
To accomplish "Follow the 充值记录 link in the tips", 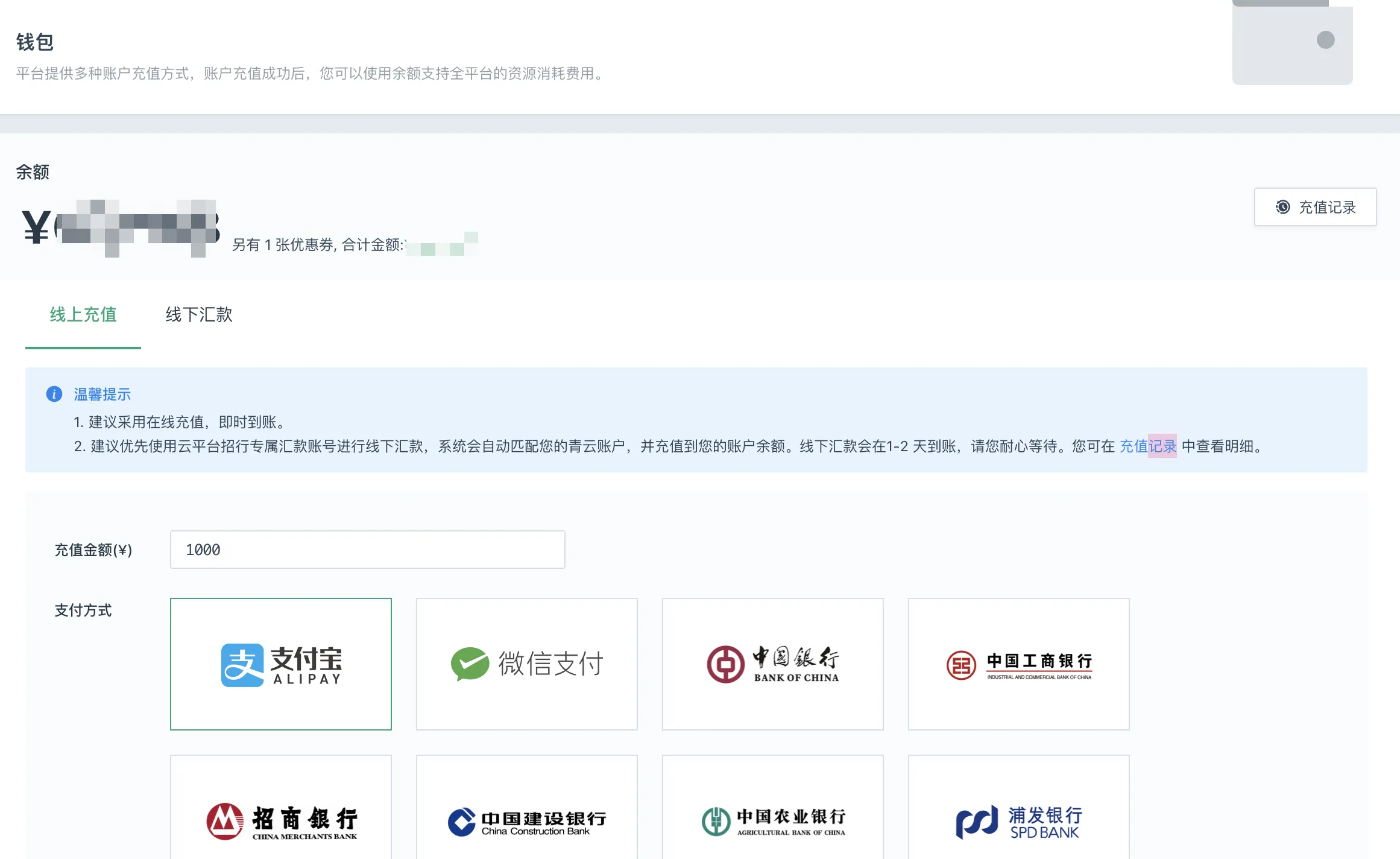I will tap(1147, 446).
